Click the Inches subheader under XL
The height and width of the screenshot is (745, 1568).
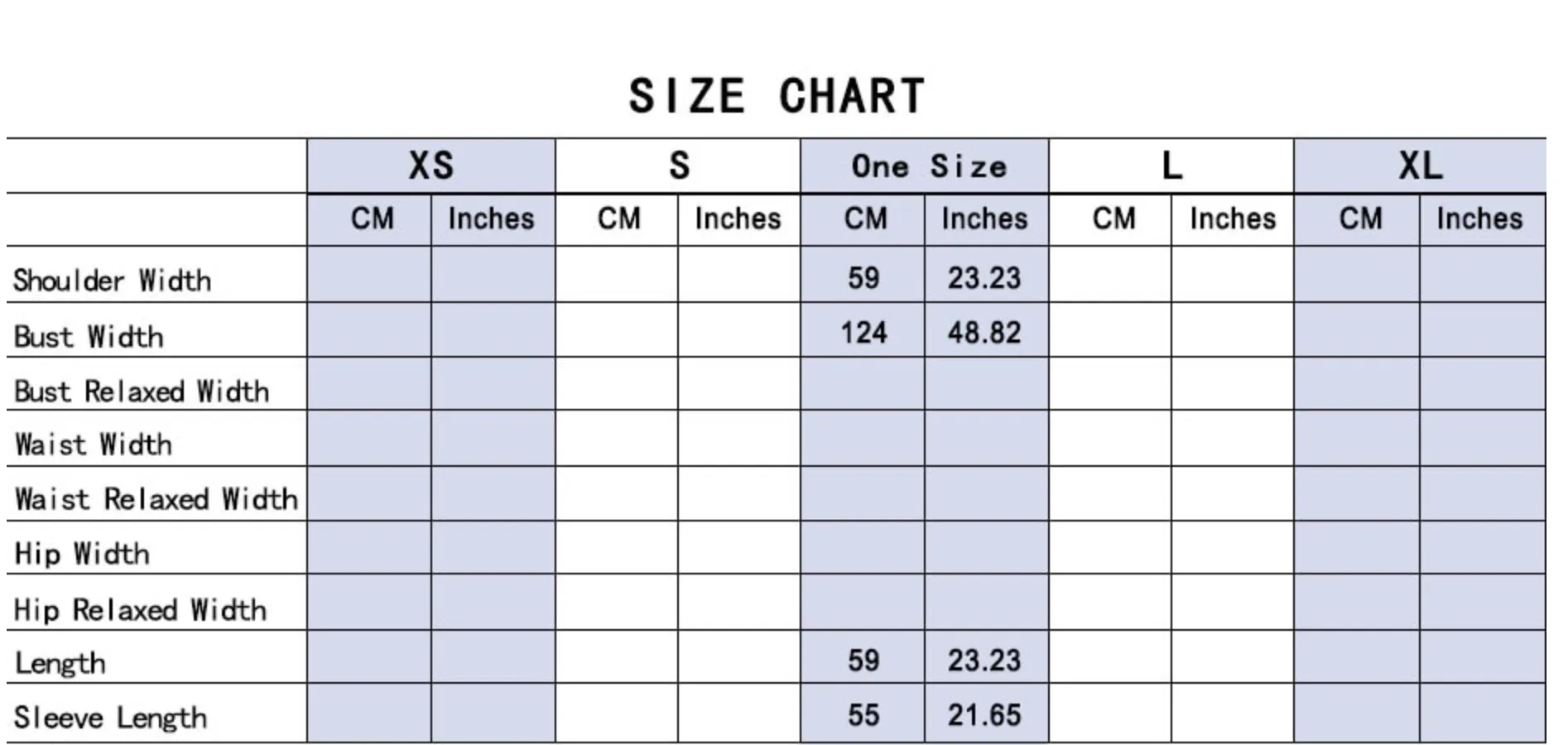coord(1482,219)
